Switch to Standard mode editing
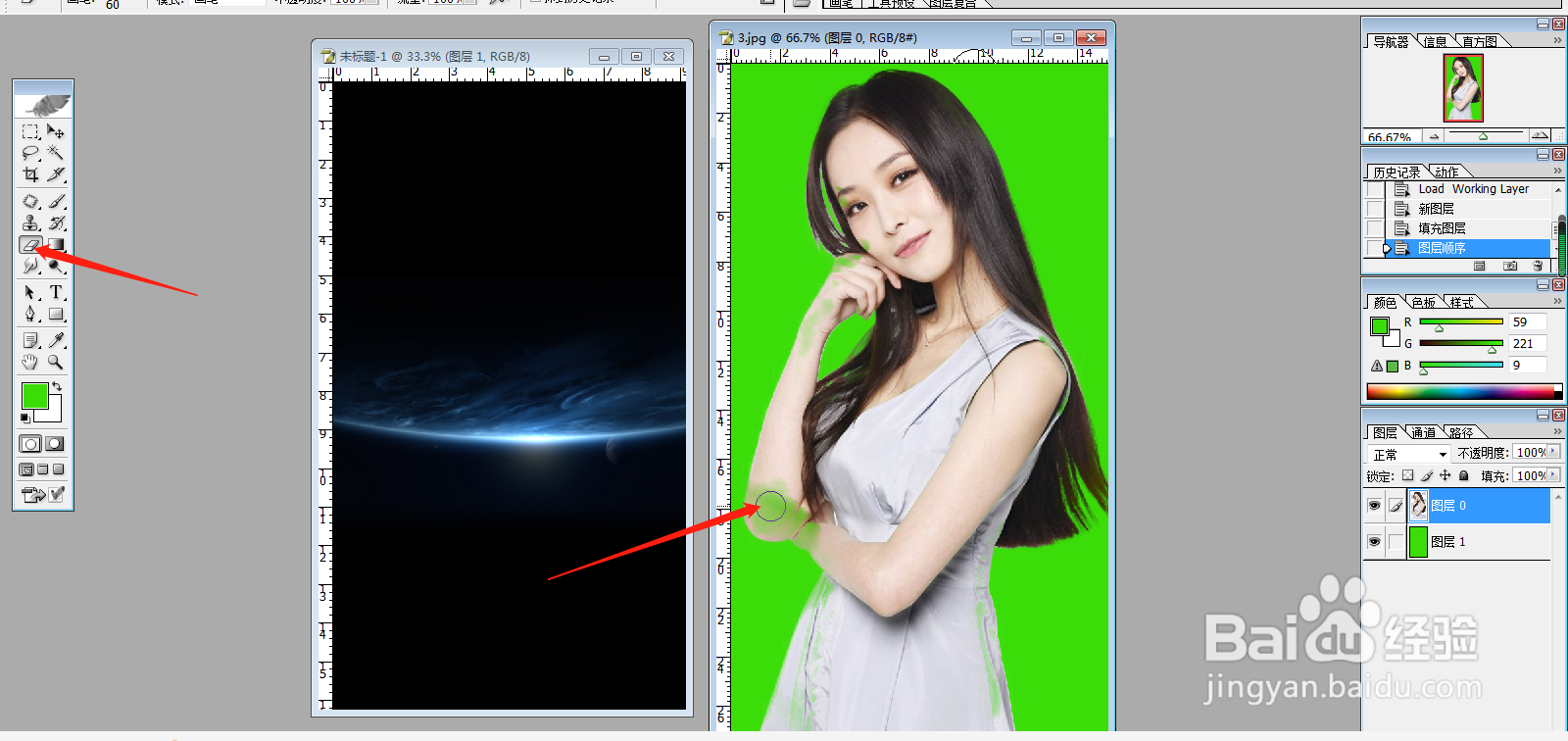The image size is (1568, 741). click(30, 444)
